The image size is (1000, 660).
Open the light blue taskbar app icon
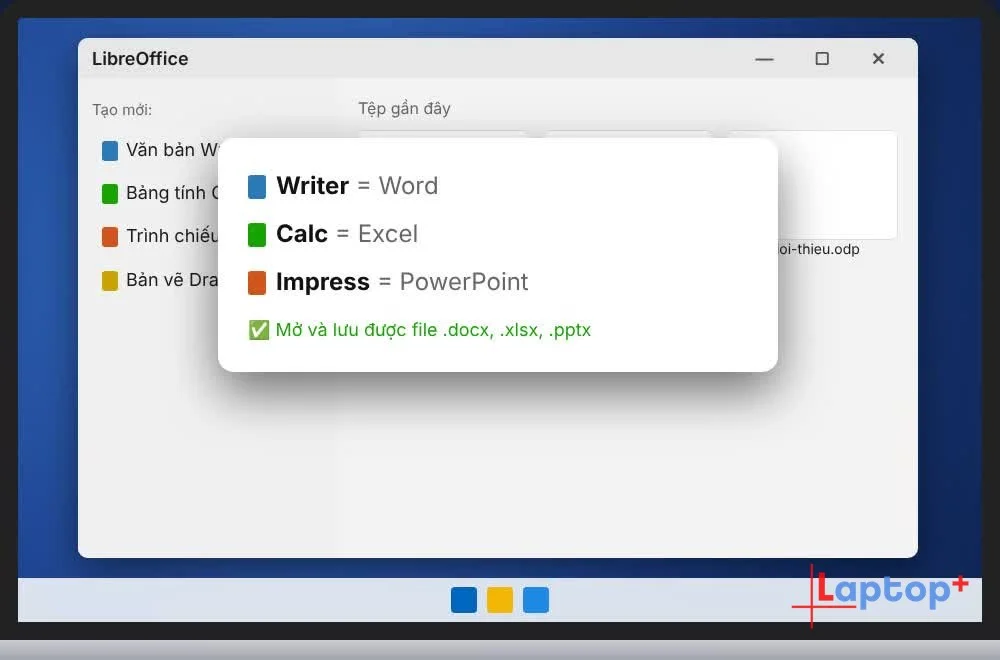pos(536,600)
